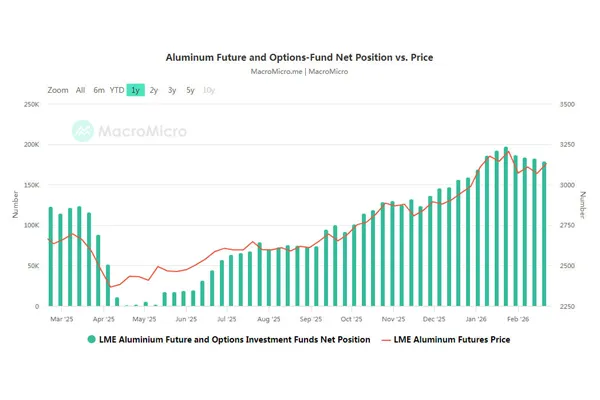Switch the chart to YTD range

117,90
